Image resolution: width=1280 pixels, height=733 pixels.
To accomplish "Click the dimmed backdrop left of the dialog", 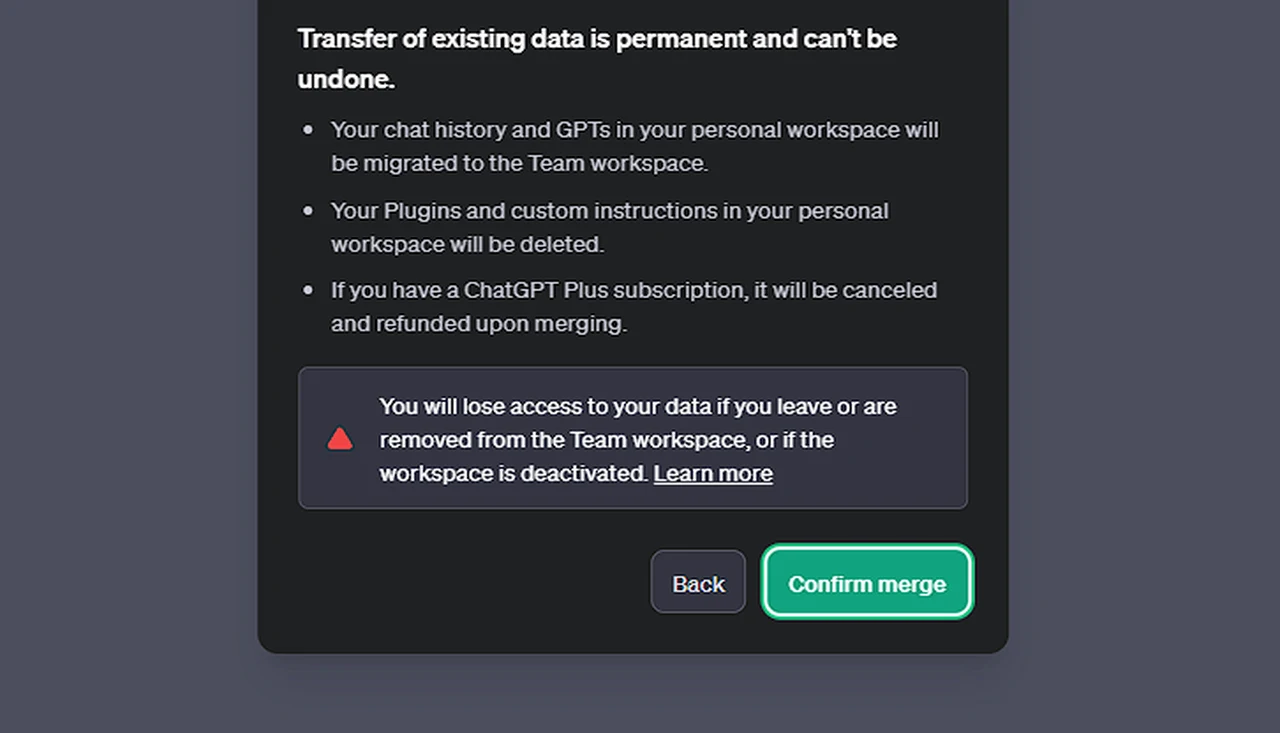I will point(128,366).
